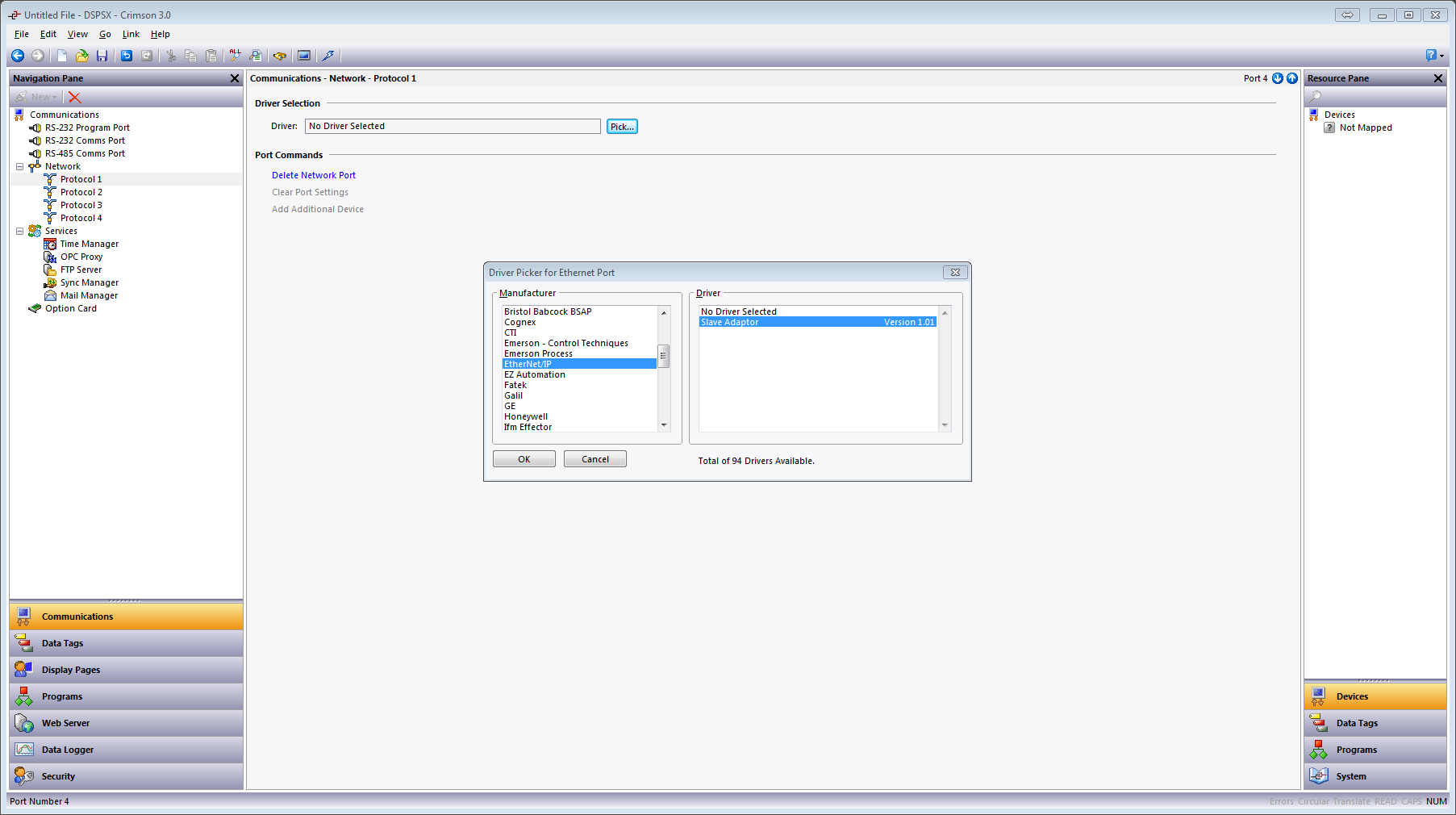The image size is (1456, 815).
Task: Click the Save floppy disk icon
Action: (x=102, y=56)
